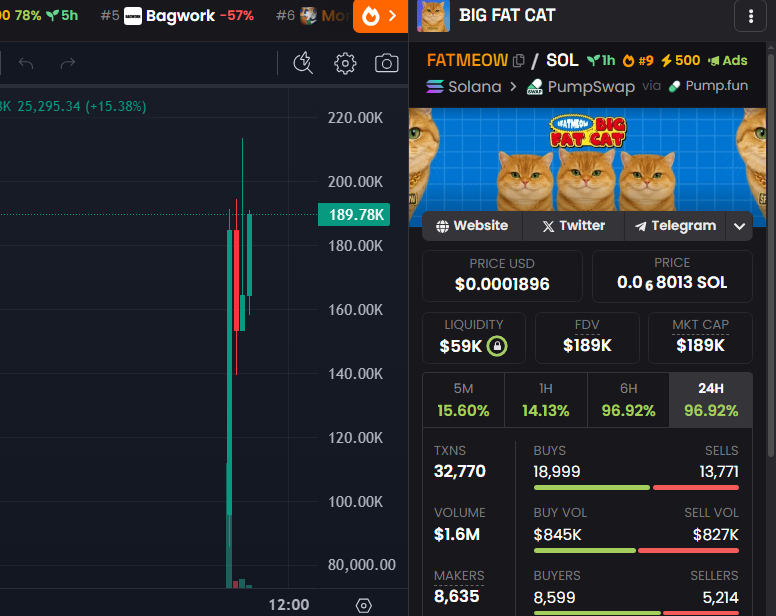Viewport: 776px width, 616px height.
Task: Open the Telegram link
Action: (676, 226)
